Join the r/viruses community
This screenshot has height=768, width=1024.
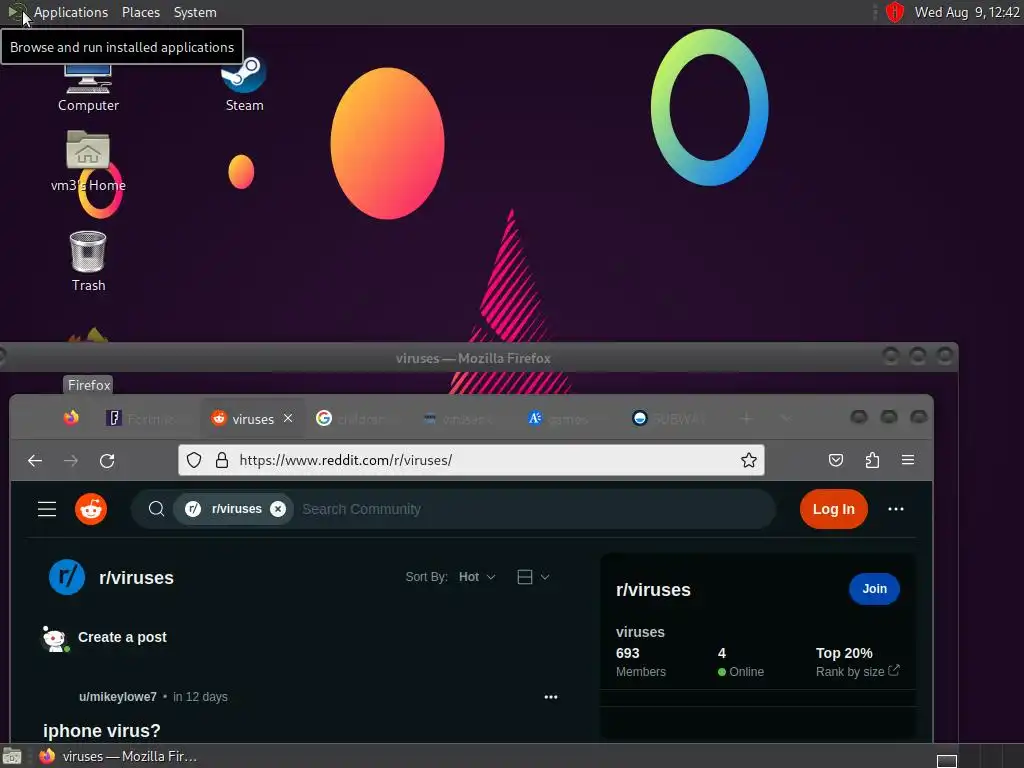pos(874,588)
